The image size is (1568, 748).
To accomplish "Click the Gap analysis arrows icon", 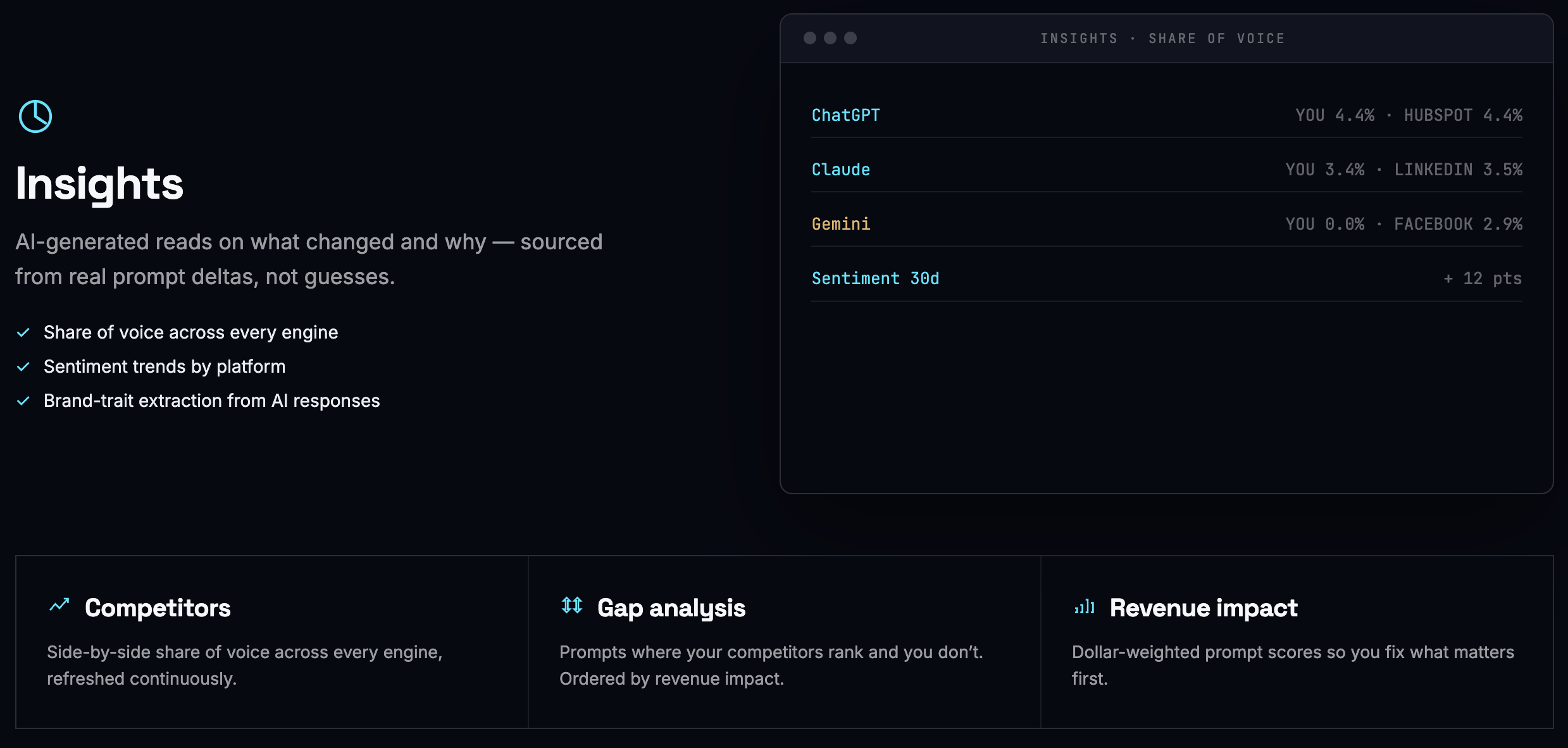I will click(x=572, y=606).
